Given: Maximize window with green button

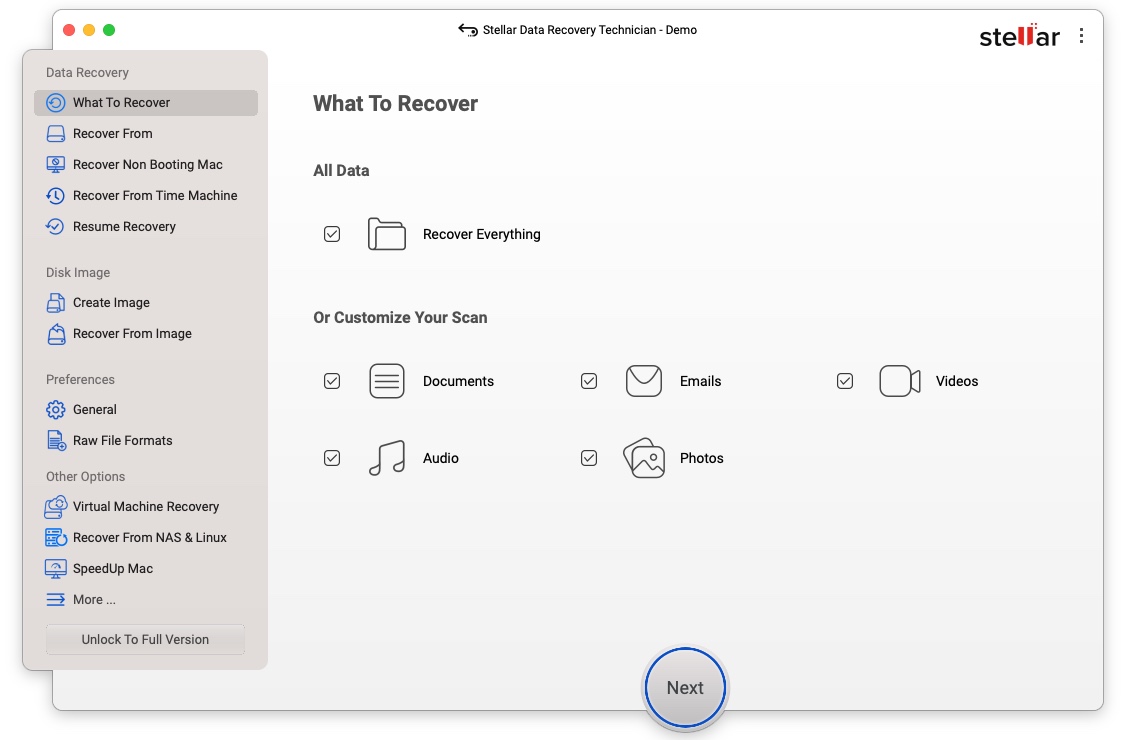Looking at the screenshot, I should pyautogui.click(x=109, y=30).
